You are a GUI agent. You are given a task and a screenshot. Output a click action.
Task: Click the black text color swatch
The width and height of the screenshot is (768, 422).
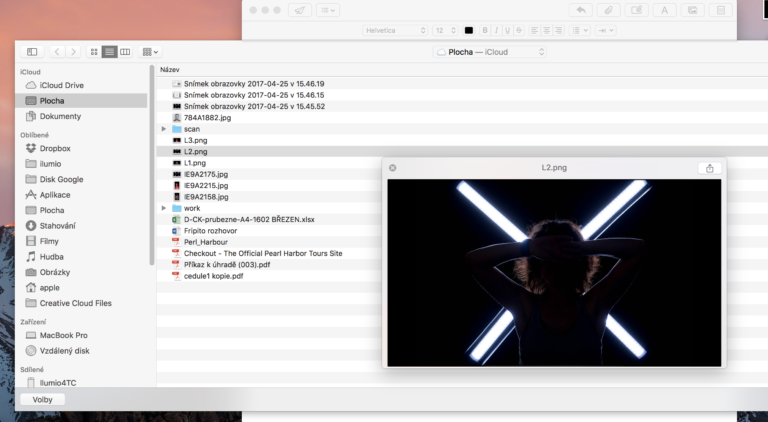468,30
